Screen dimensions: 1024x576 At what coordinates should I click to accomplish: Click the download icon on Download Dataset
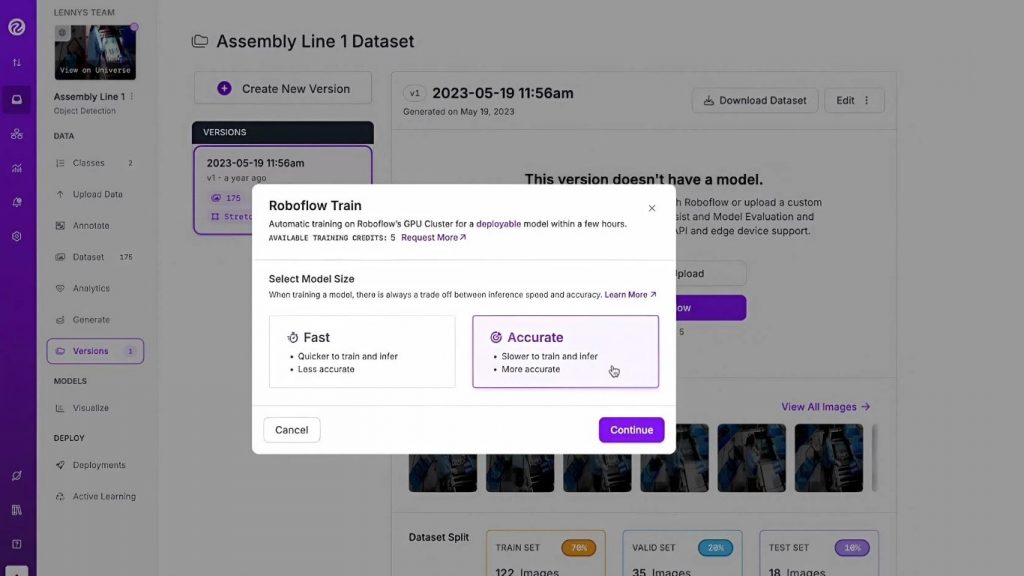tap(709, 100)
